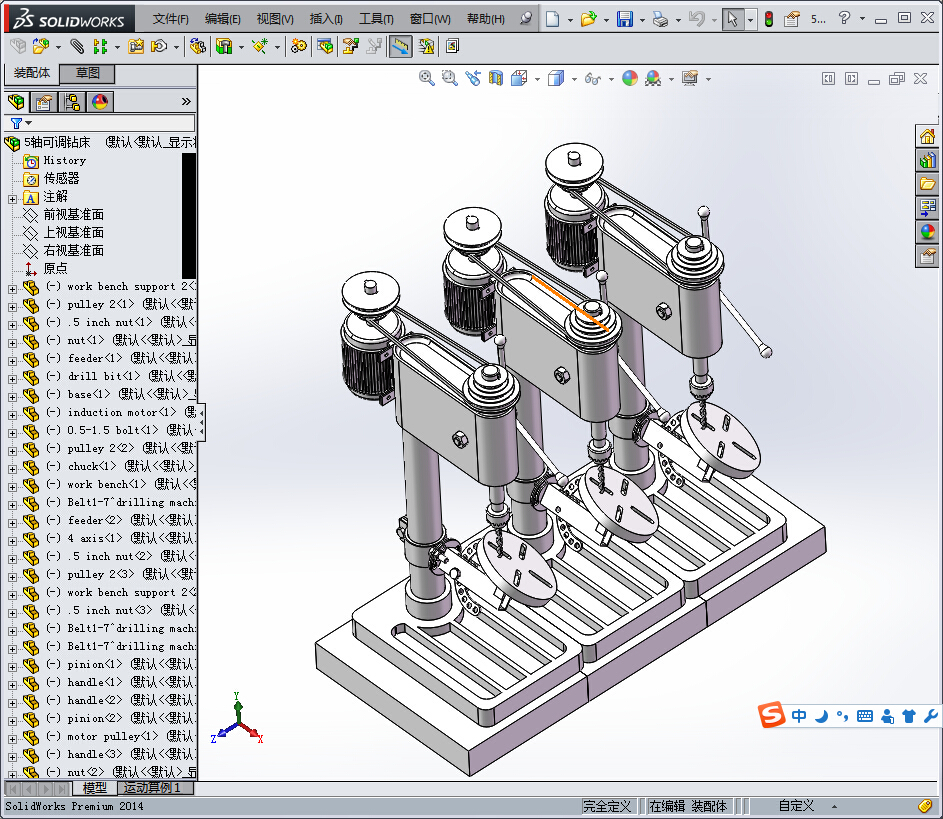Image resolution: width=943 pixels, height=819 pixels.
Task: Expand the 'induction motor<1>' component node
Action: (12, 413)
